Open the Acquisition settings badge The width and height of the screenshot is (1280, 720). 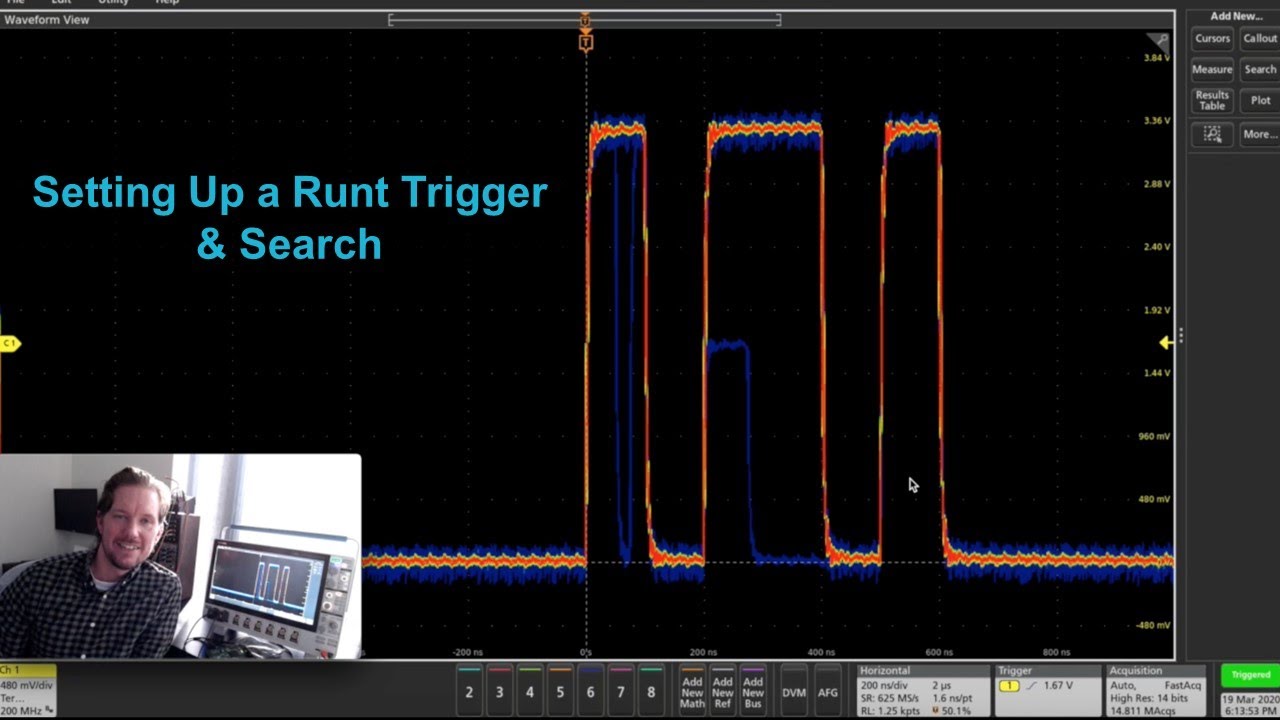(x=1158, y=690)
